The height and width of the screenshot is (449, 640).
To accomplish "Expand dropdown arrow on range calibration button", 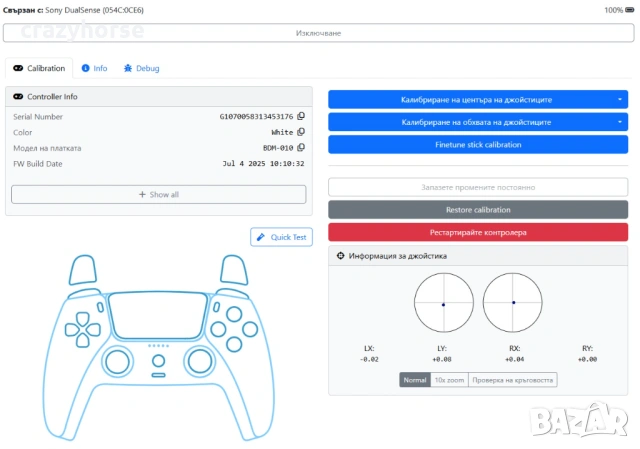I will 620,122.
